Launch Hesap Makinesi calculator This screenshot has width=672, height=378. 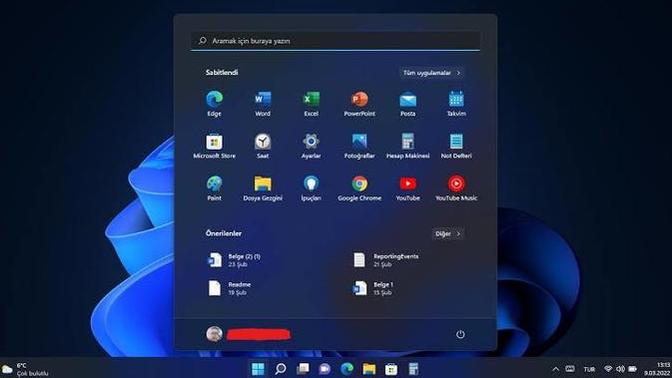408,146
